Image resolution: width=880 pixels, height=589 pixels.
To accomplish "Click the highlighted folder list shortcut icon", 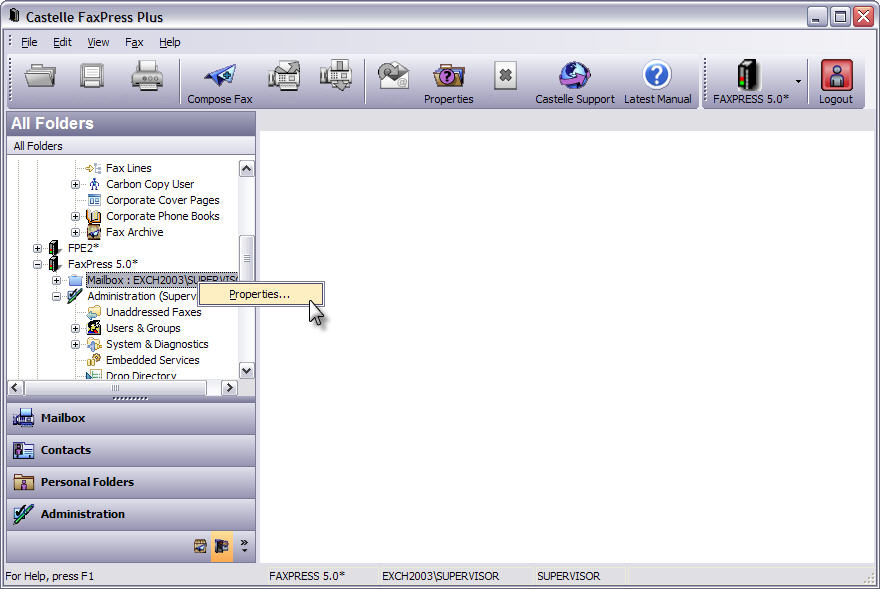I will (x=222, y=546).
